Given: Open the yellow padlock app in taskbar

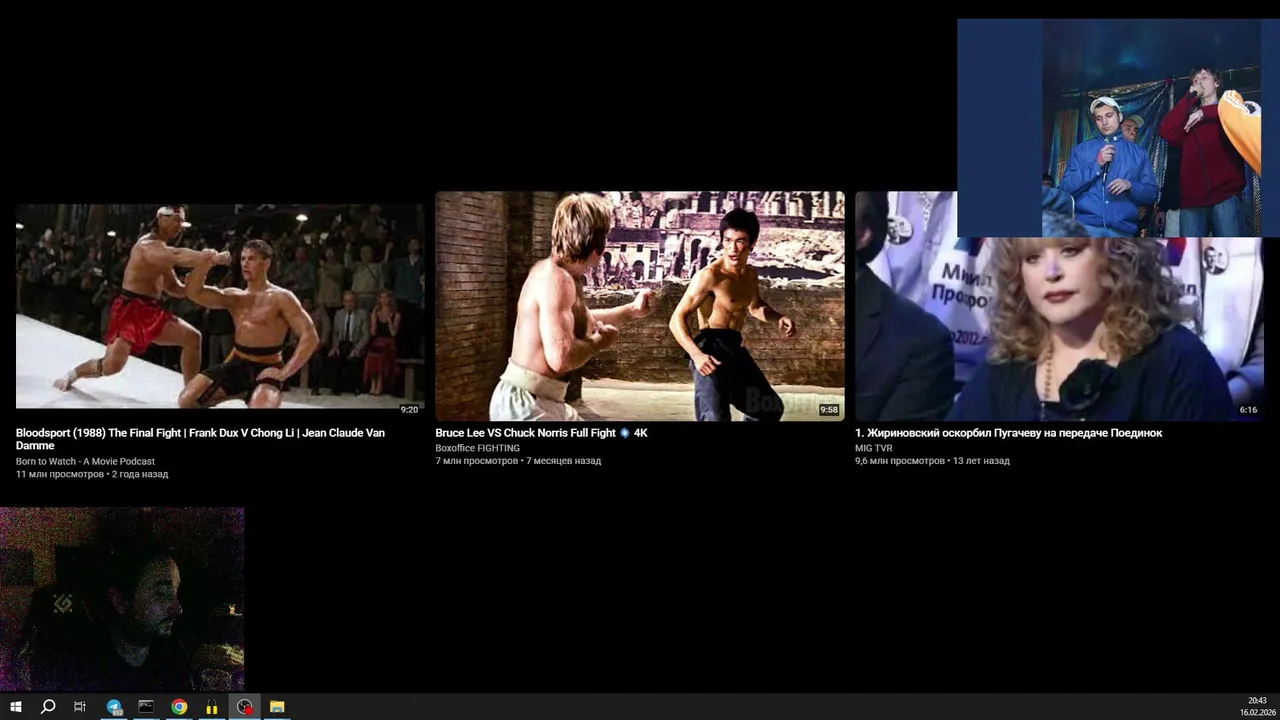Looking at the screenshot, I should 212,707.
